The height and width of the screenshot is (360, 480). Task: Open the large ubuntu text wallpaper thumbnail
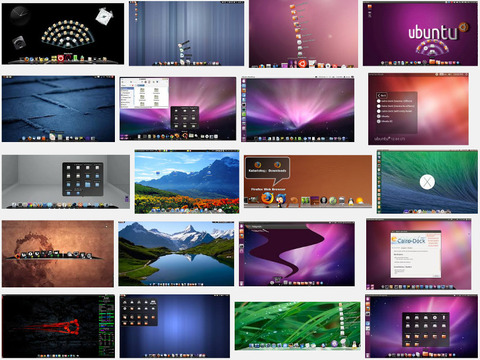click(x=420, y=34)
